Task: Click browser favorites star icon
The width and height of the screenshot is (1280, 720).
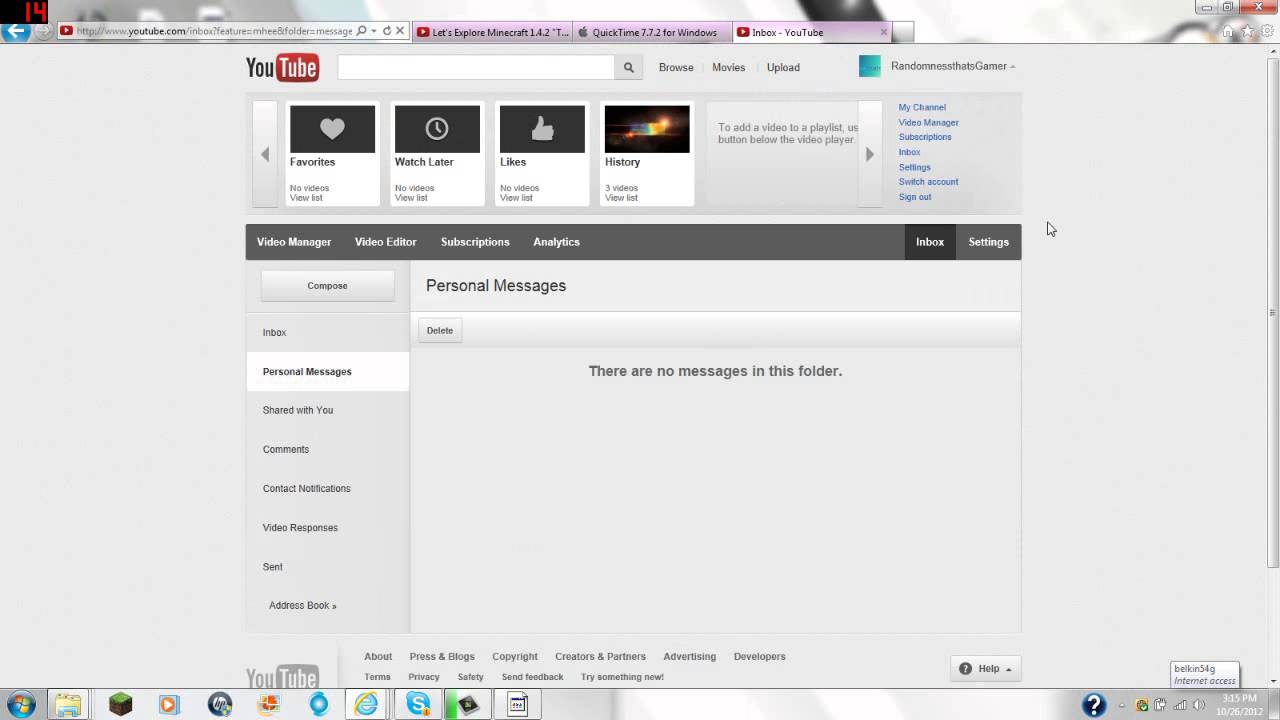Action: [1247, 31]
